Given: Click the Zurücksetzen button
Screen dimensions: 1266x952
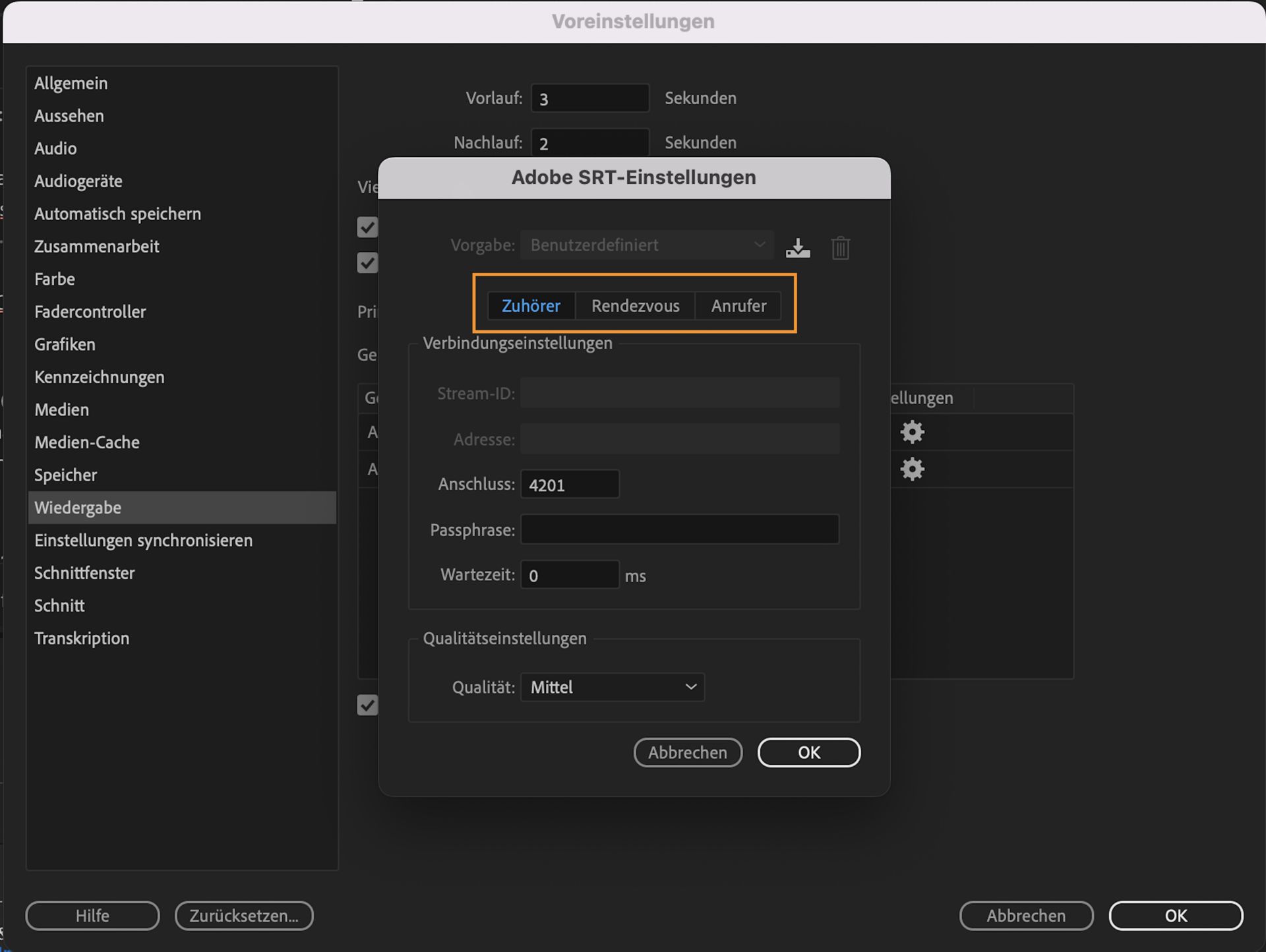Looking at the screenshot, I should 244,916.
